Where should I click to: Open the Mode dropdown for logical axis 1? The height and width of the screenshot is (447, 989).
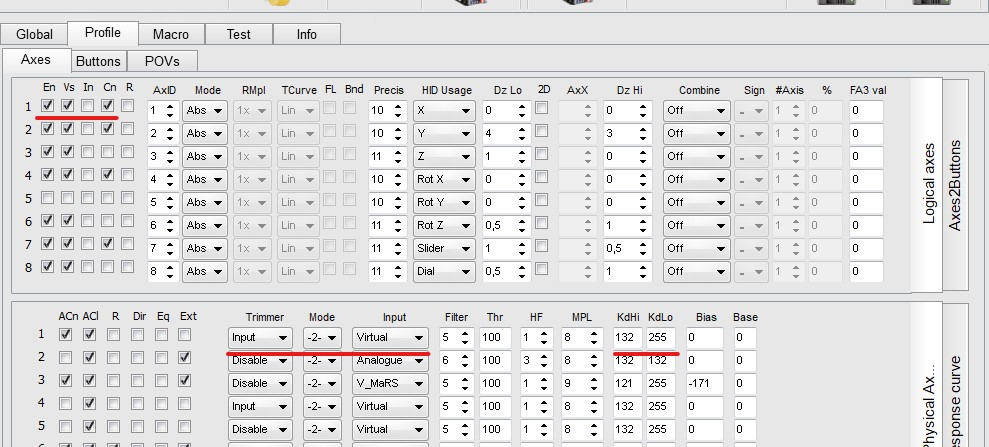(x=204, y=110)
